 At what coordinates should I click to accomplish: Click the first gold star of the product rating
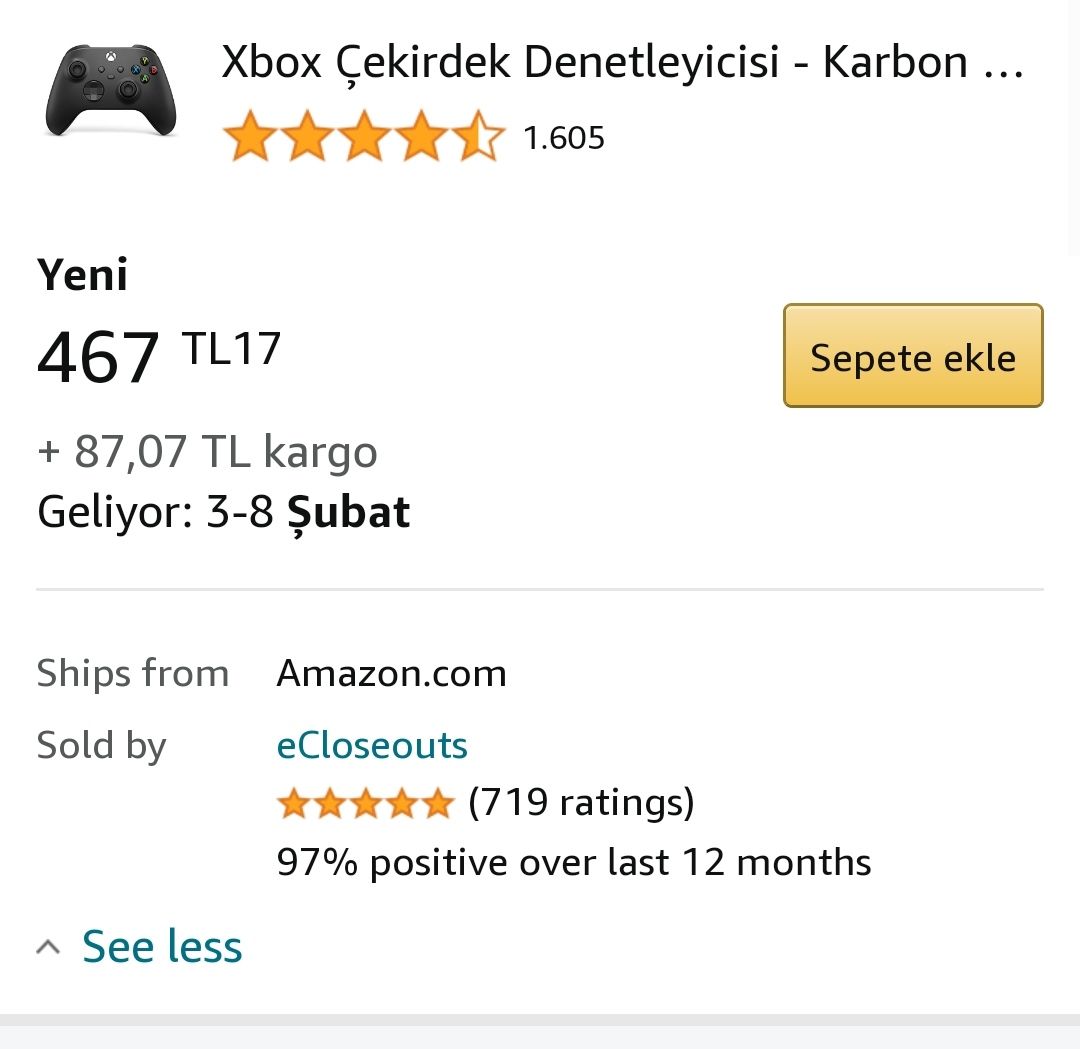coord(248,138)
